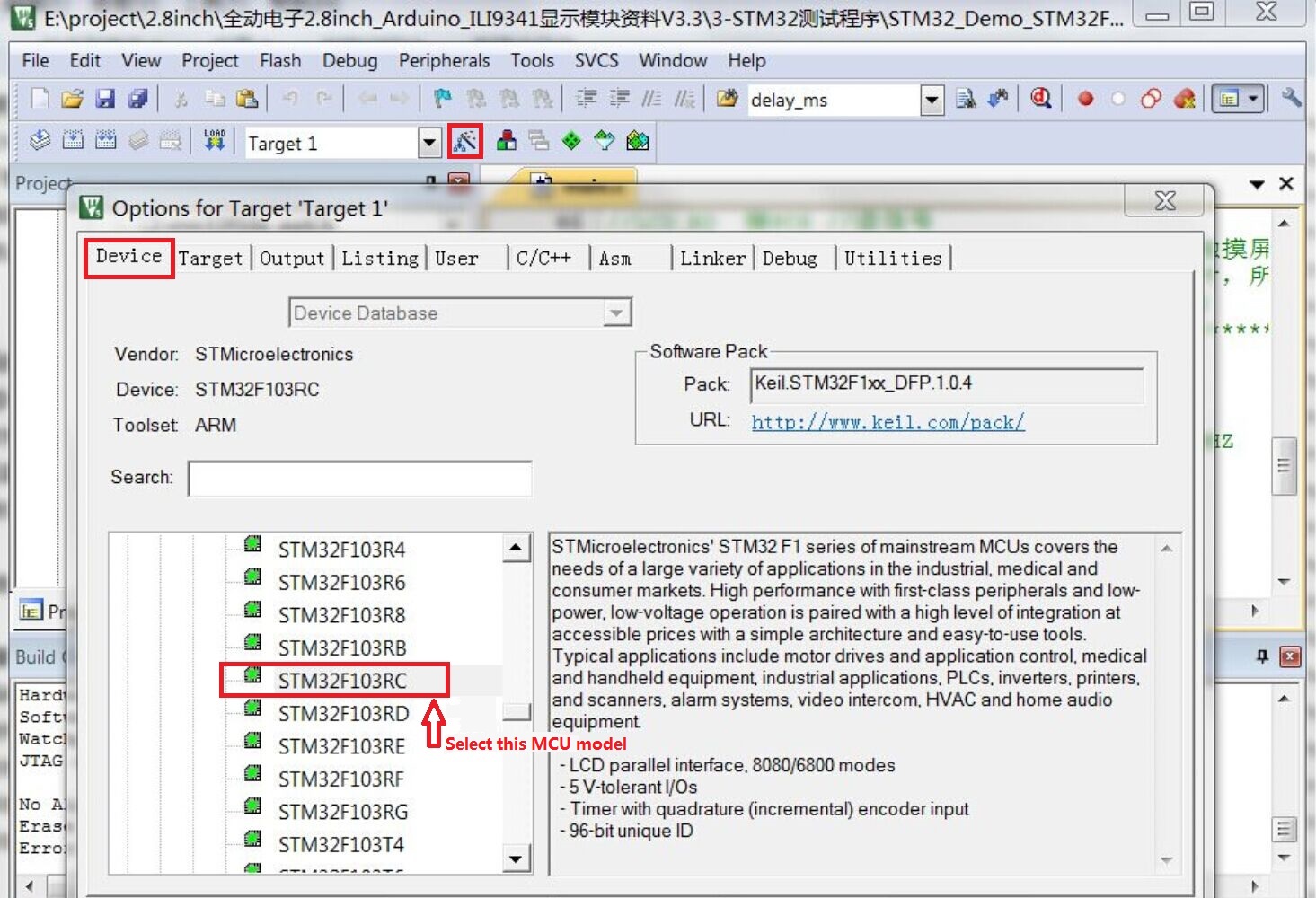
Task: Click Manage Project Items colored blocks icon
Action: click(507, 141)
